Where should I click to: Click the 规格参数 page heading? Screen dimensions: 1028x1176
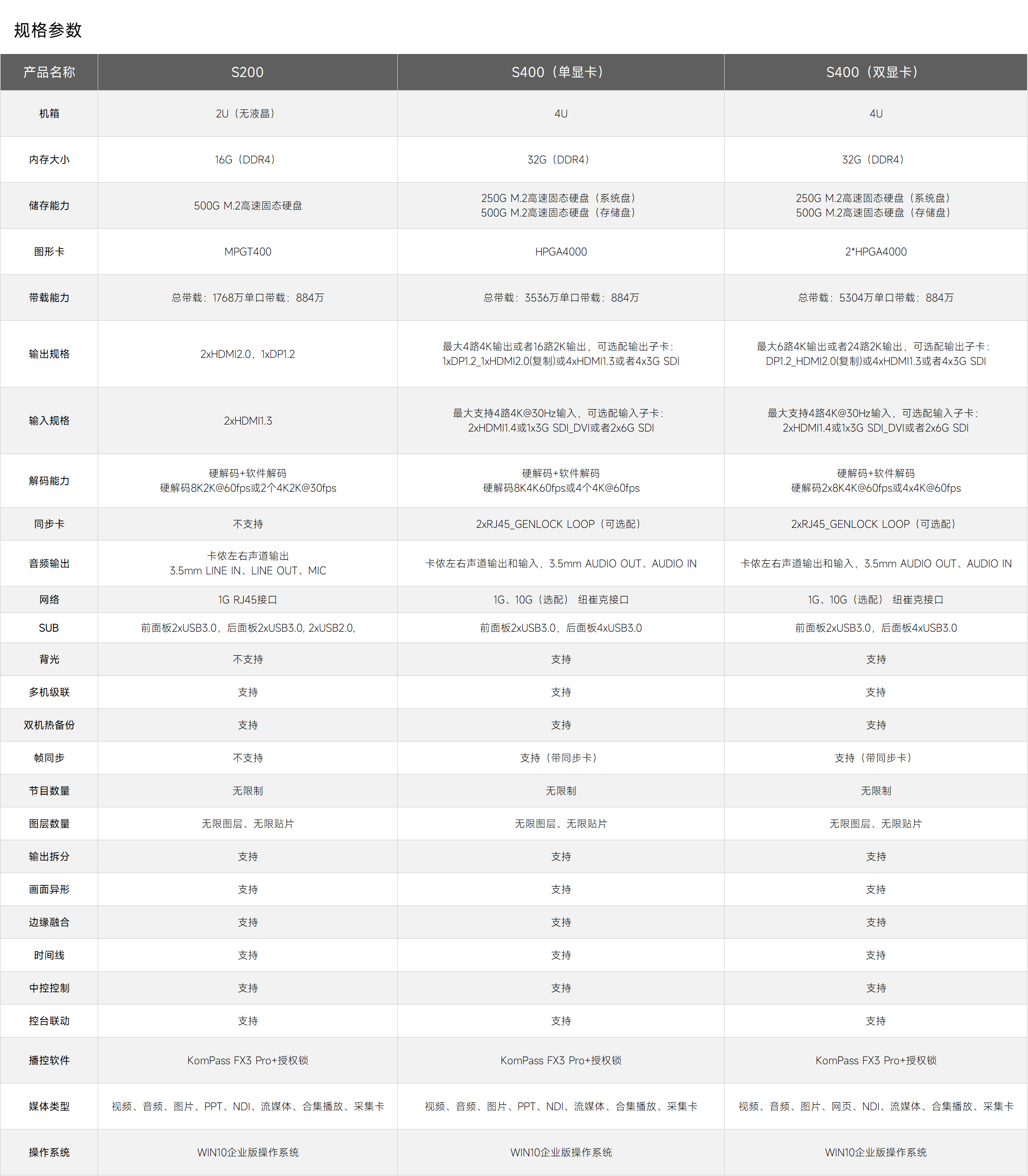click(x=47, y=30)
